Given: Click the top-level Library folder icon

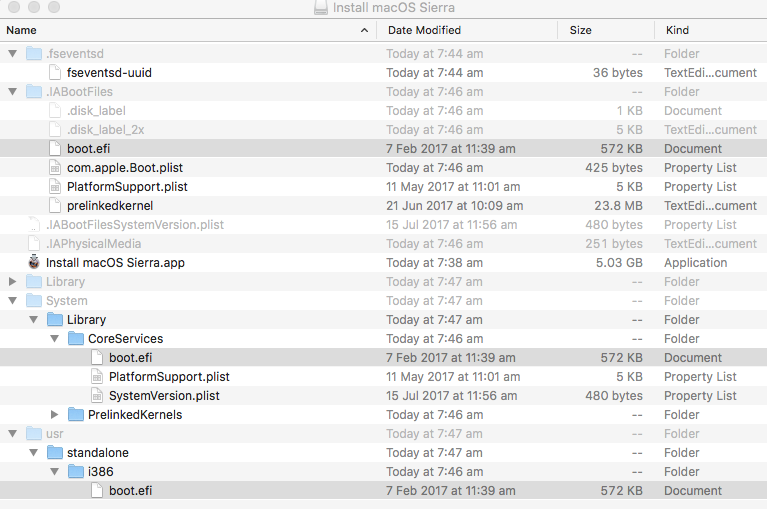Looking at the screenshot, I should point(34,282).
